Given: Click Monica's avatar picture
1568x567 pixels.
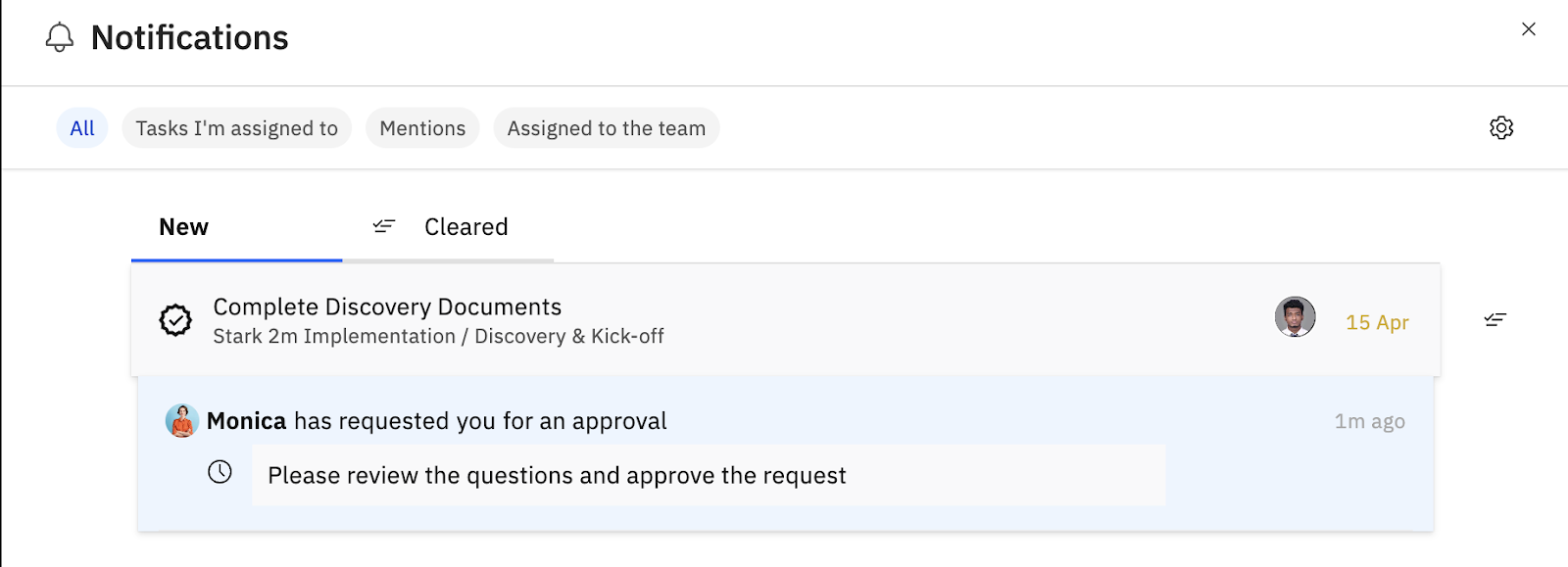Looking at the screenshot, I should coord(182,421).
